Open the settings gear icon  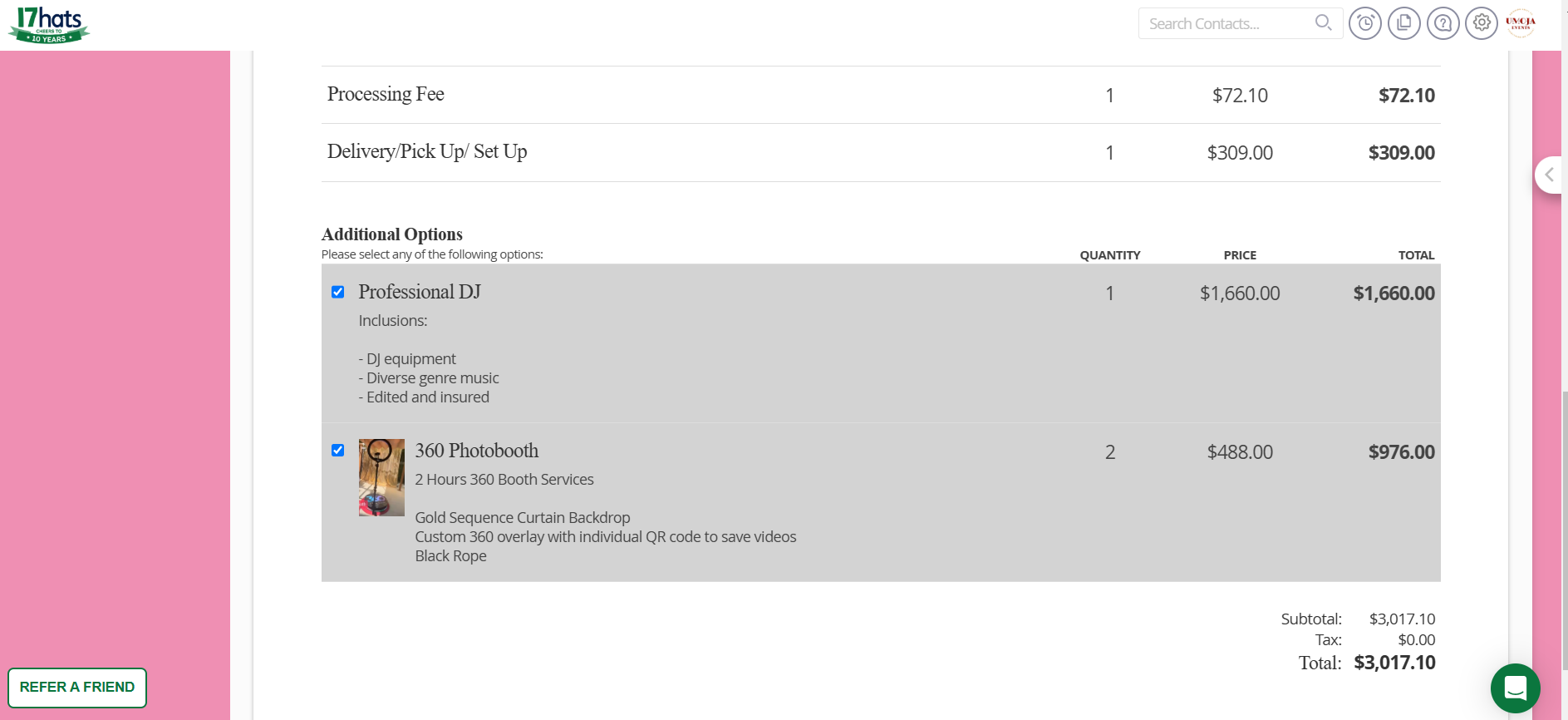[1482, 23]
